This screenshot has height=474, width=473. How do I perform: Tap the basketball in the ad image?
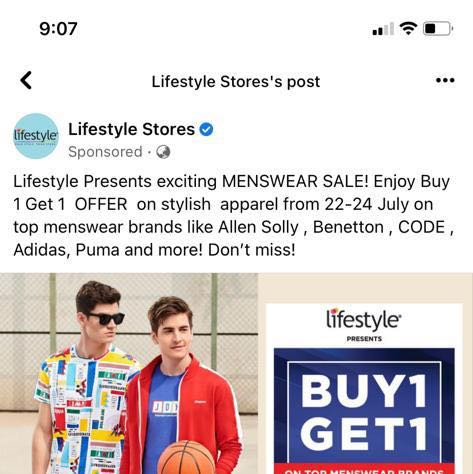tap(186, 457)
